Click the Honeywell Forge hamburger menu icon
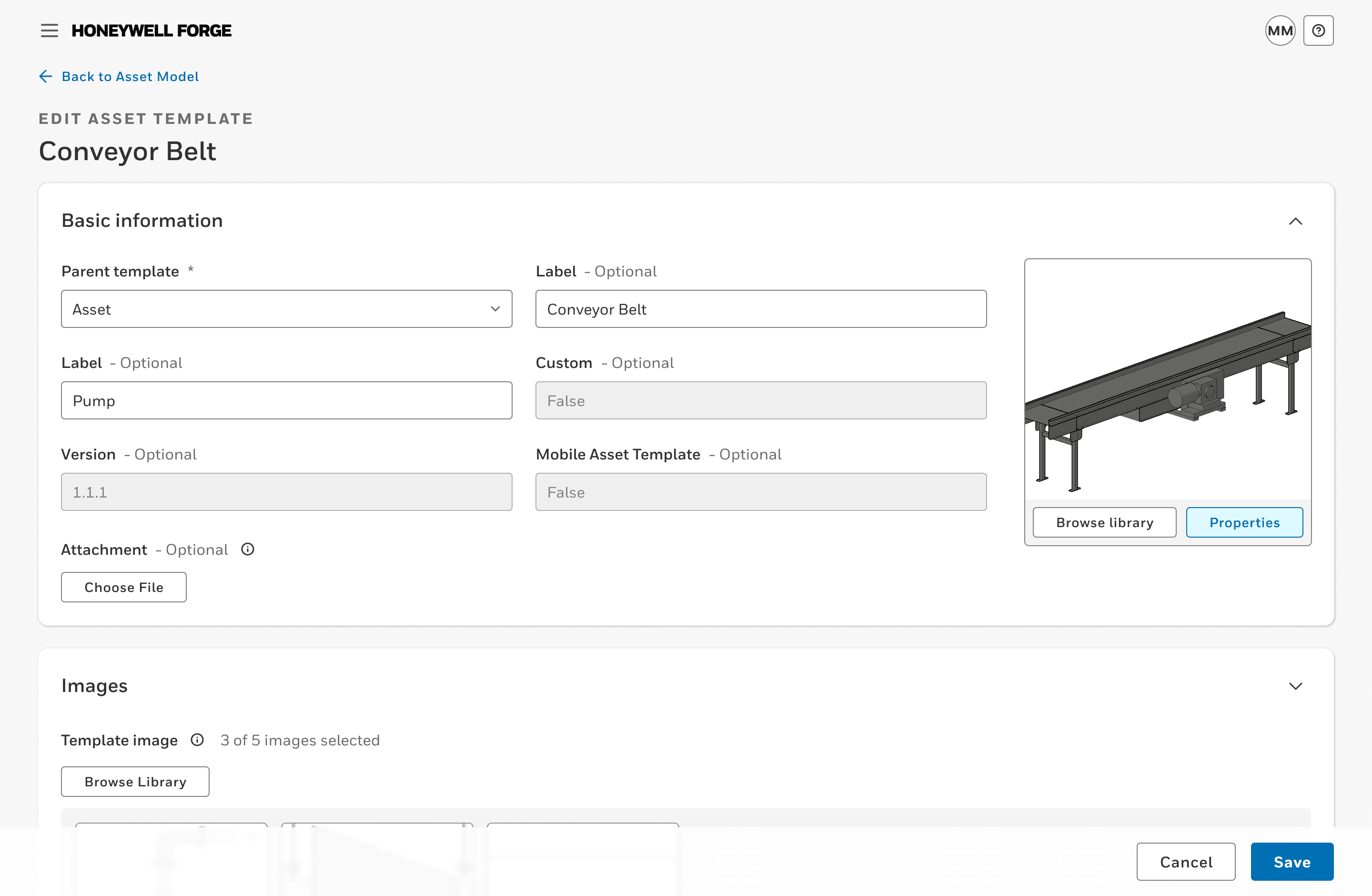Image resolution: width=1372 pixels, height=896 pixels. coord(48,30)
